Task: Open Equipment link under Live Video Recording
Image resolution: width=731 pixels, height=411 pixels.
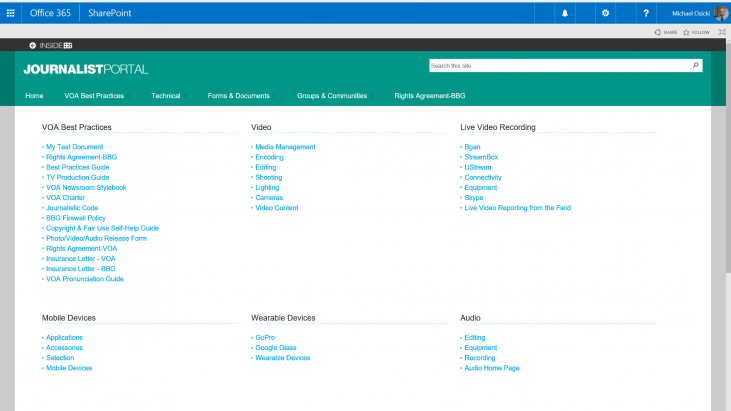Action: point(481,187)
